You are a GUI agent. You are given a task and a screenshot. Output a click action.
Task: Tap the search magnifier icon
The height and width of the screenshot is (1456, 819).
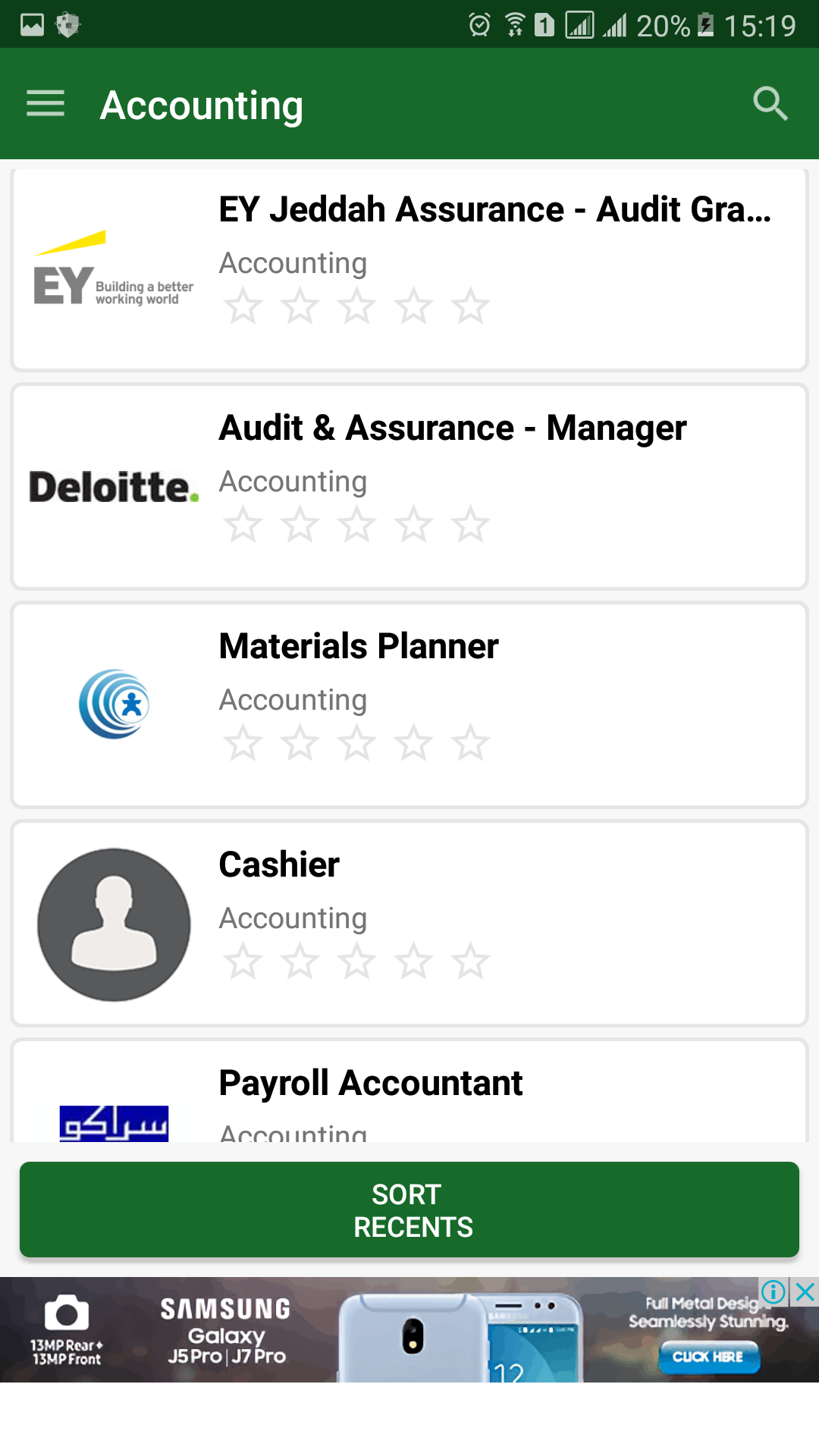pyautogui.click(x=770, y=104)
